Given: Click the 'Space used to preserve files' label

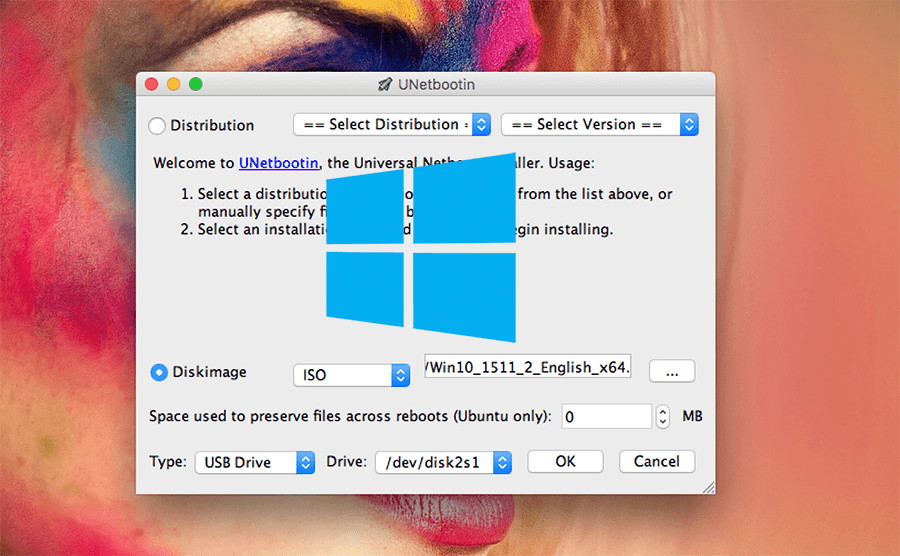Looking at the screenshot, I should coord(350,416).
